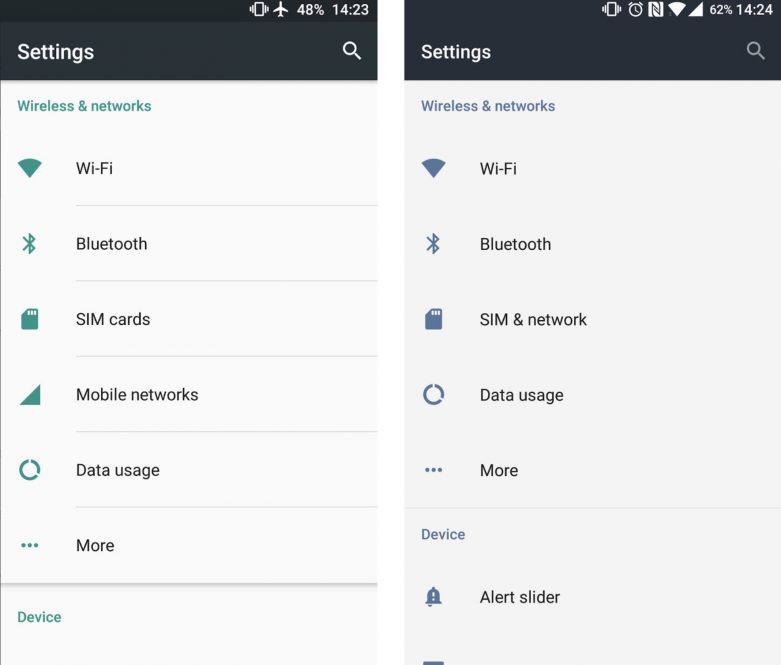Screen dimensions: 781x665
Task: Open Data usage on right screen
Action: pos(592,395)
